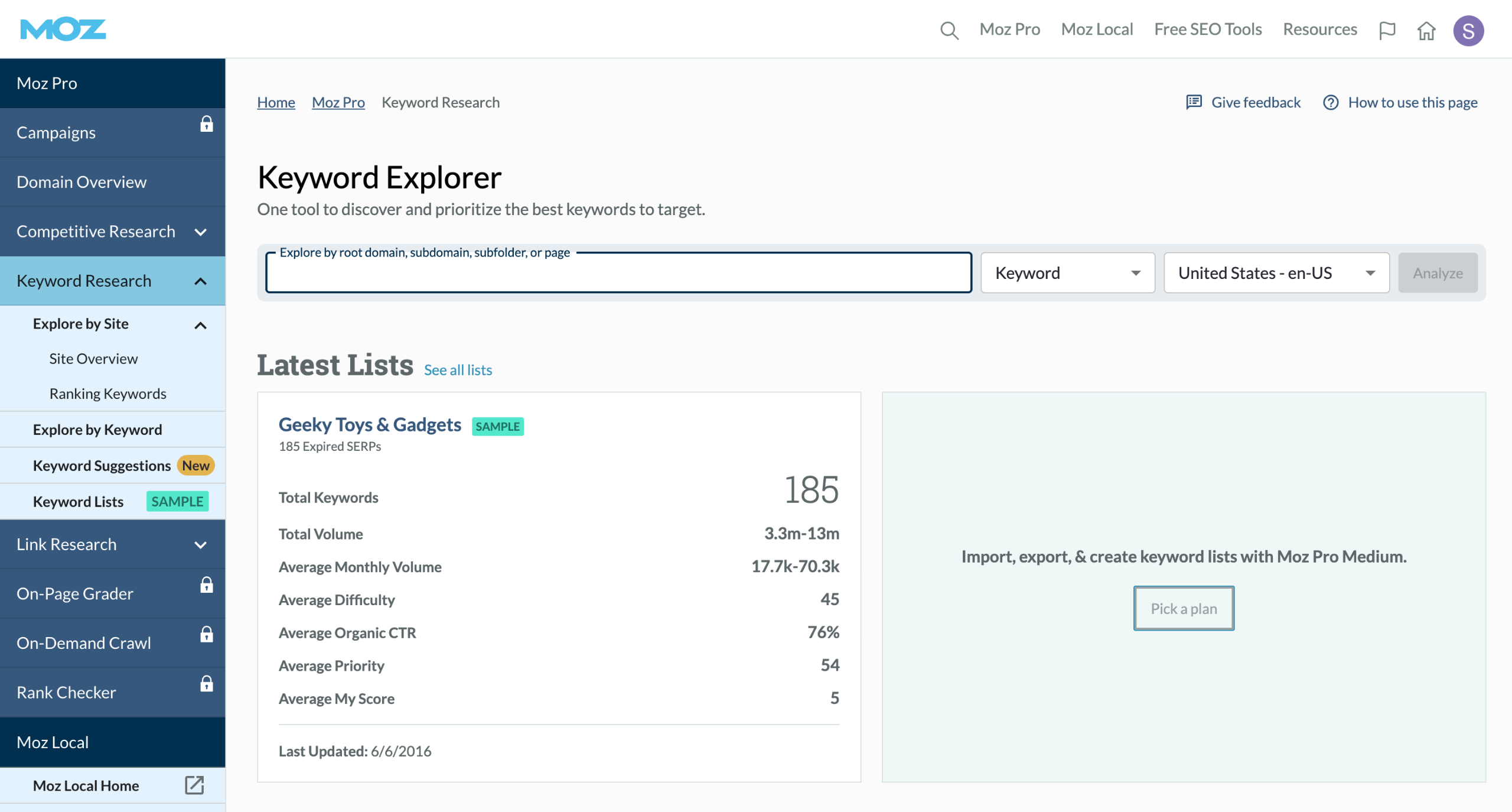Open the United States - en-US dropdown

(x=1276, y=273)
